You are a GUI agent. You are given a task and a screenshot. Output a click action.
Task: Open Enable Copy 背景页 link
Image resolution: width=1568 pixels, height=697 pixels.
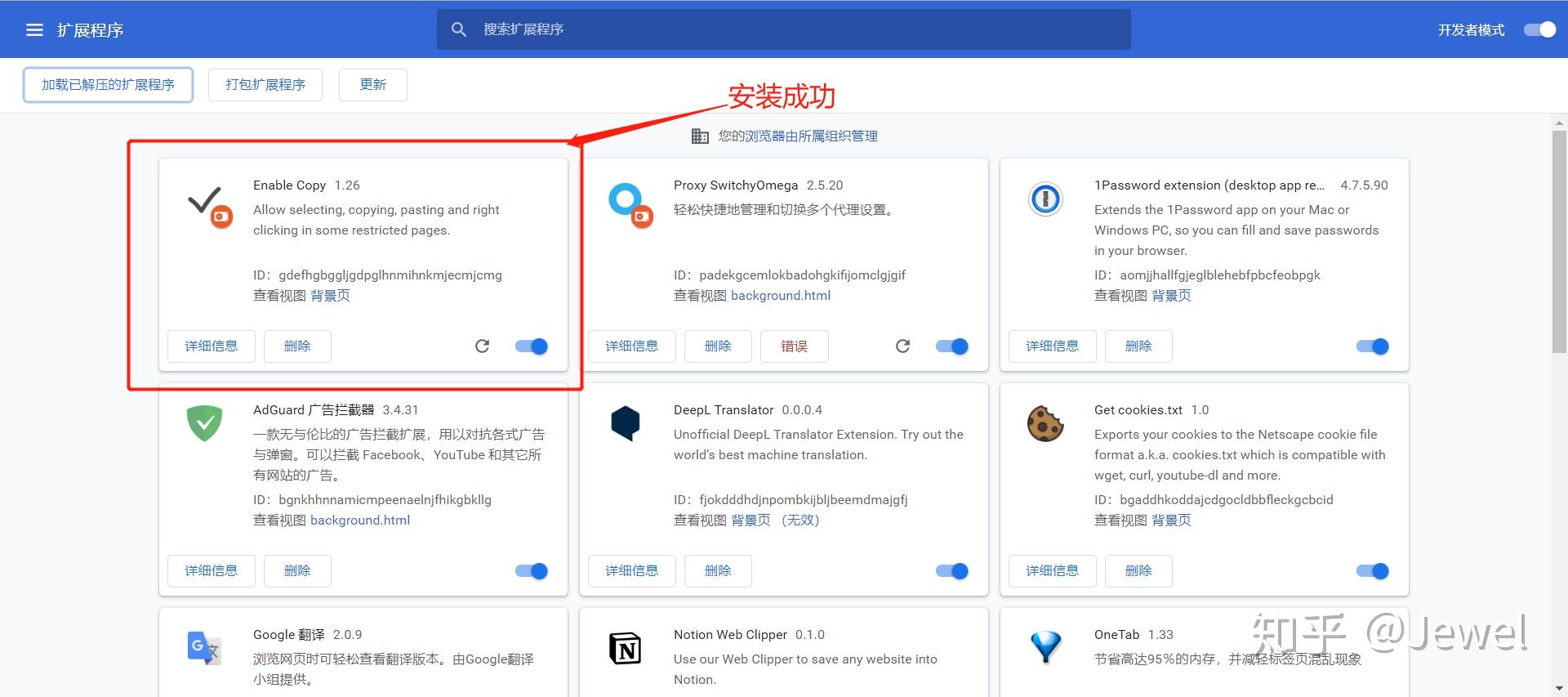click(x=330, y=296)
